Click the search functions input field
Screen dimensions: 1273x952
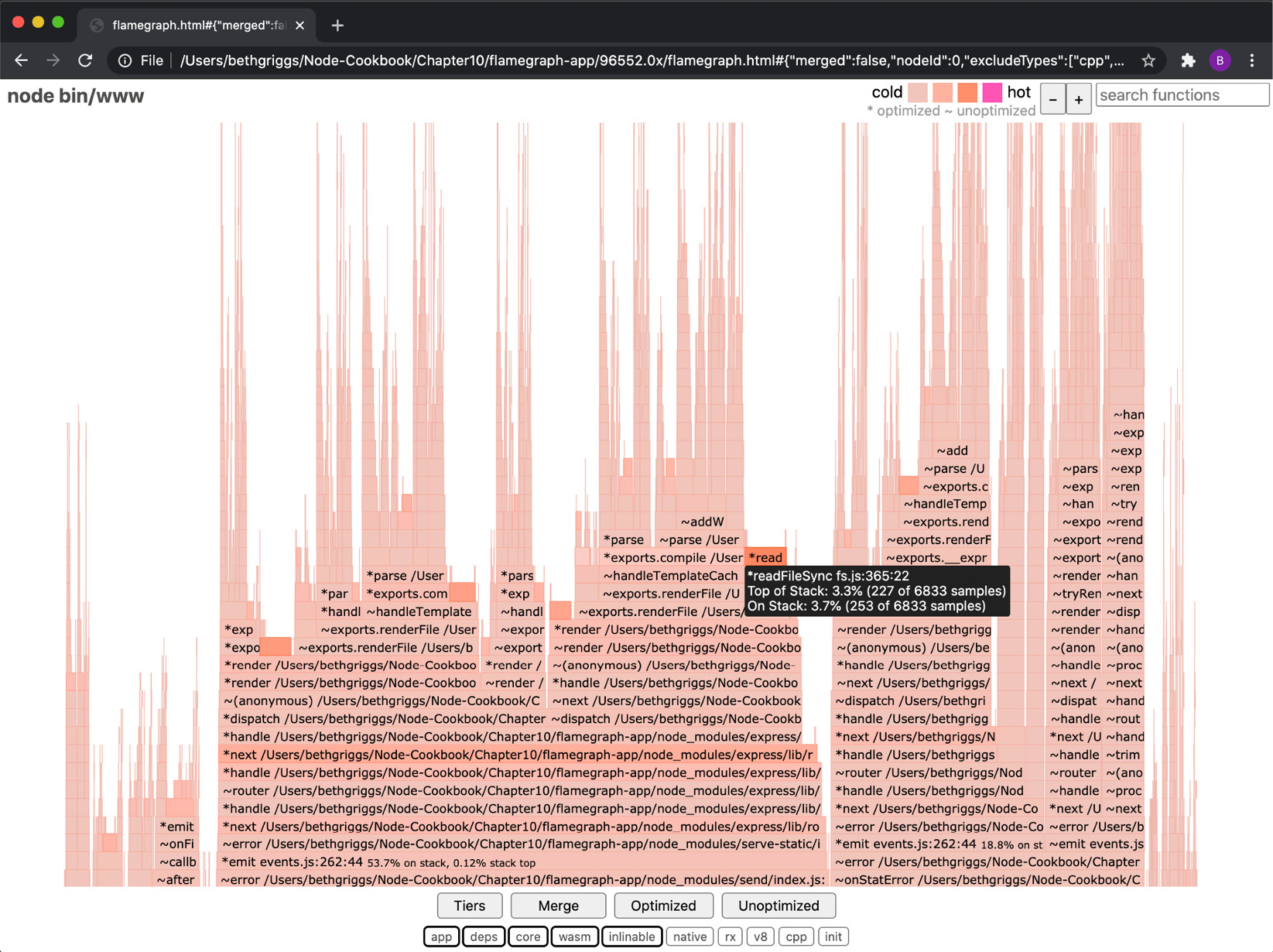(1182, 94)
